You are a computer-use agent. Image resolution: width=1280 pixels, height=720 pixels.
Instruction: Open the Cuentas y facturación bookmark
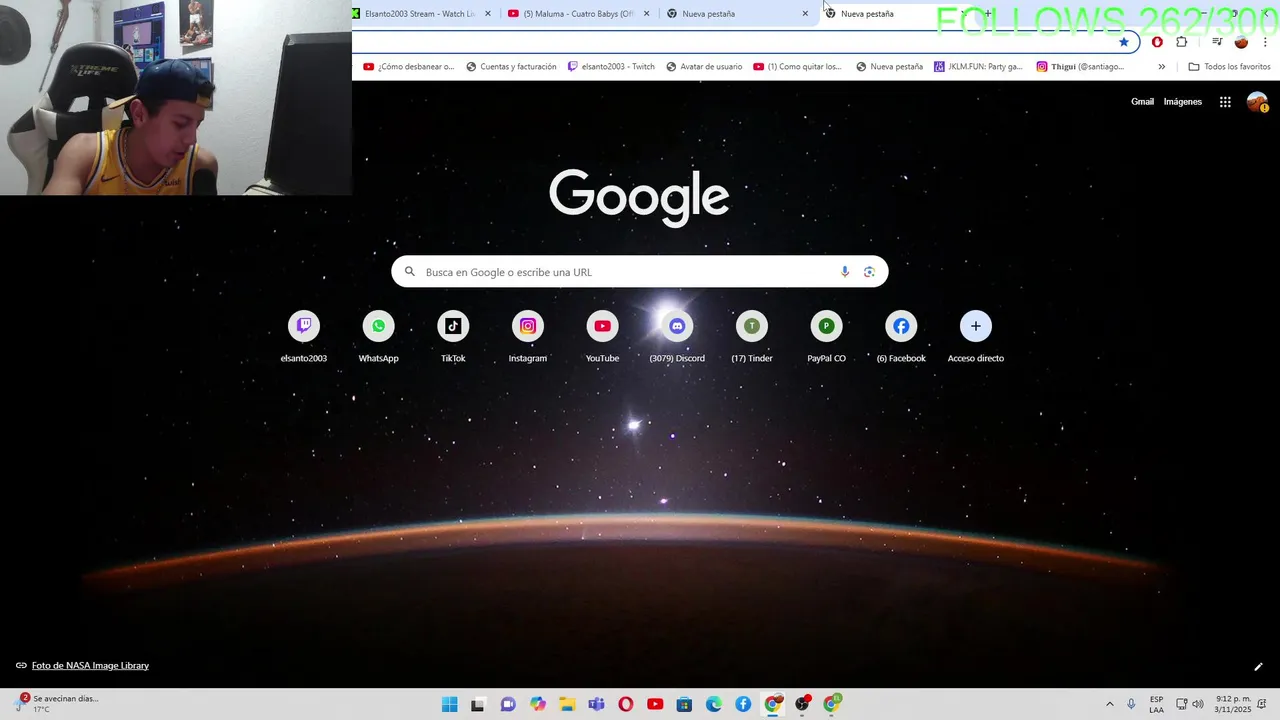[x=511, y=67]
